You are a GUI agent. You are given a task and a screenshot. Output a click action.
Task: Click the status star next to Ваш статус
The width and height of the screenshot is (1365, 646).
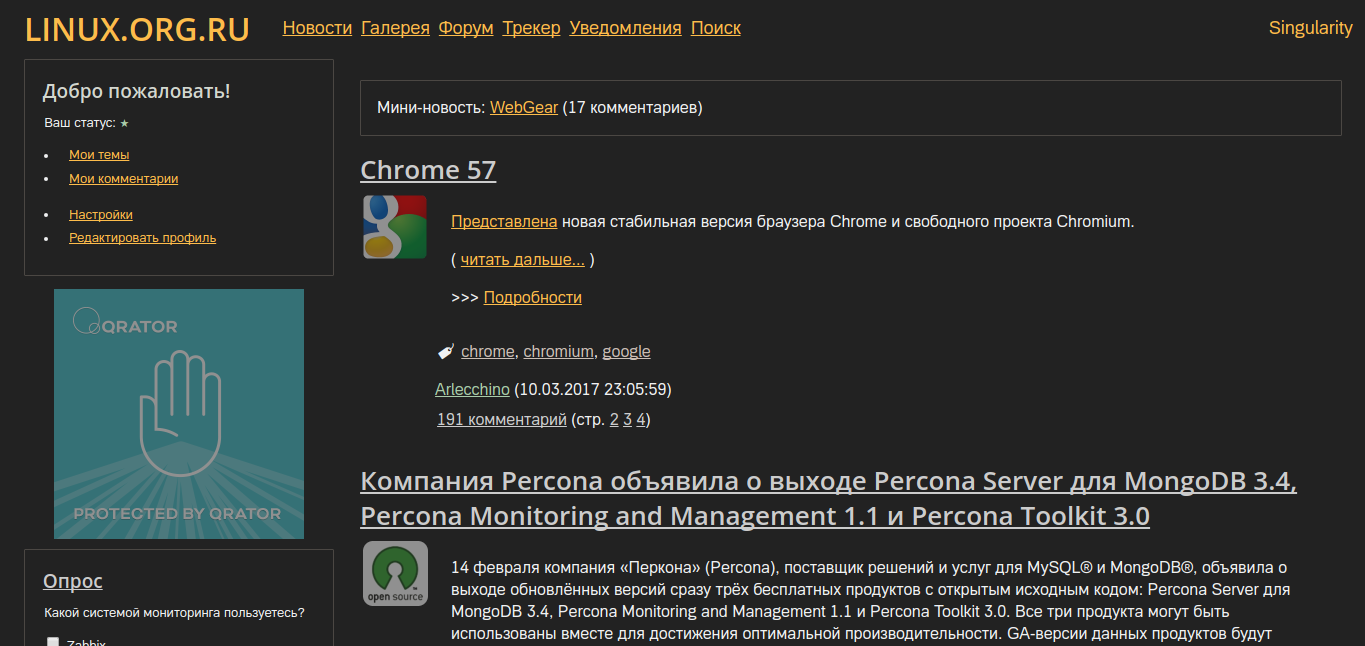tap(124, 124)
